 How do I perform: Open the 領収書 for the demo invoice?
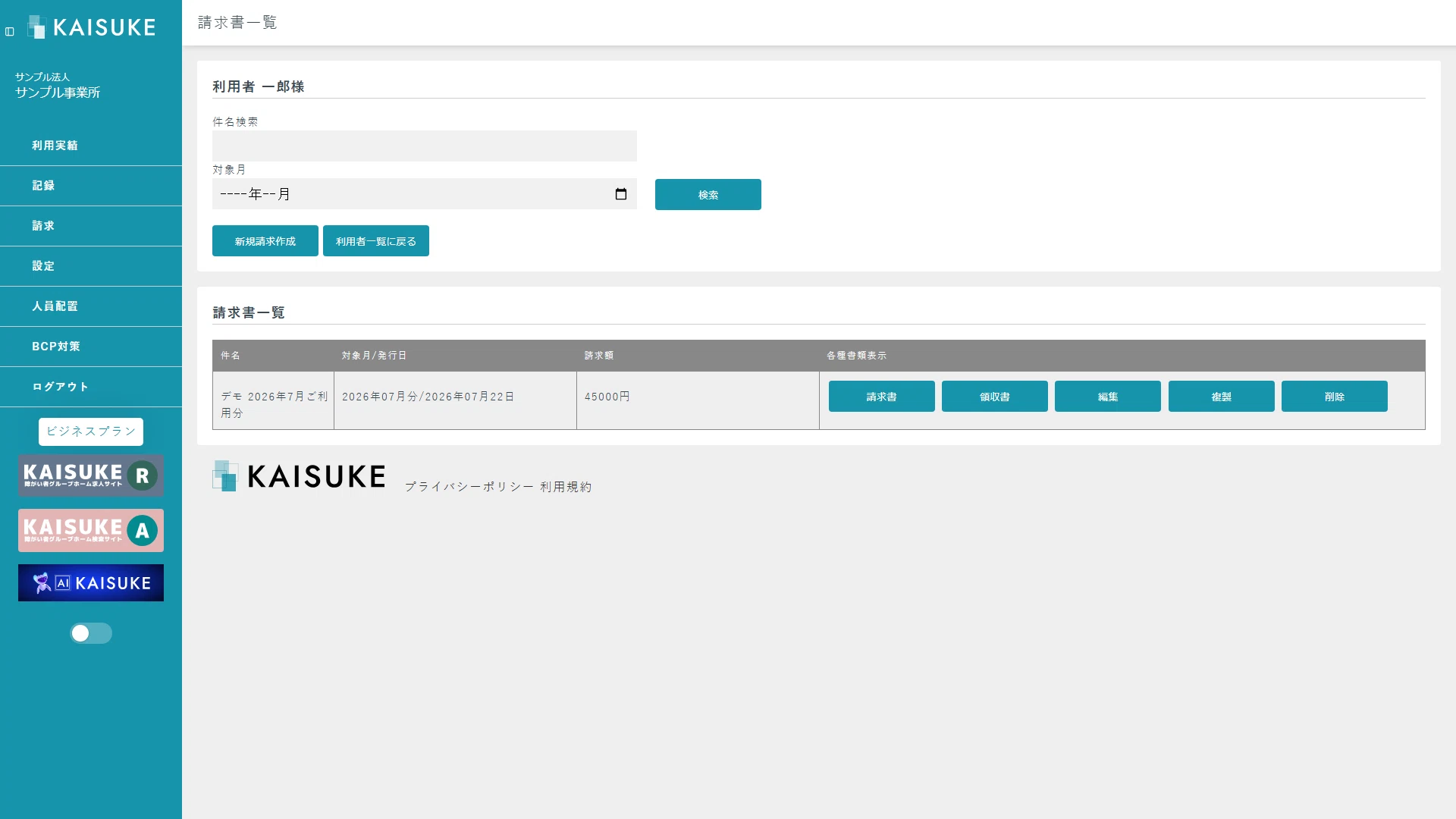[x=995, y=397]
